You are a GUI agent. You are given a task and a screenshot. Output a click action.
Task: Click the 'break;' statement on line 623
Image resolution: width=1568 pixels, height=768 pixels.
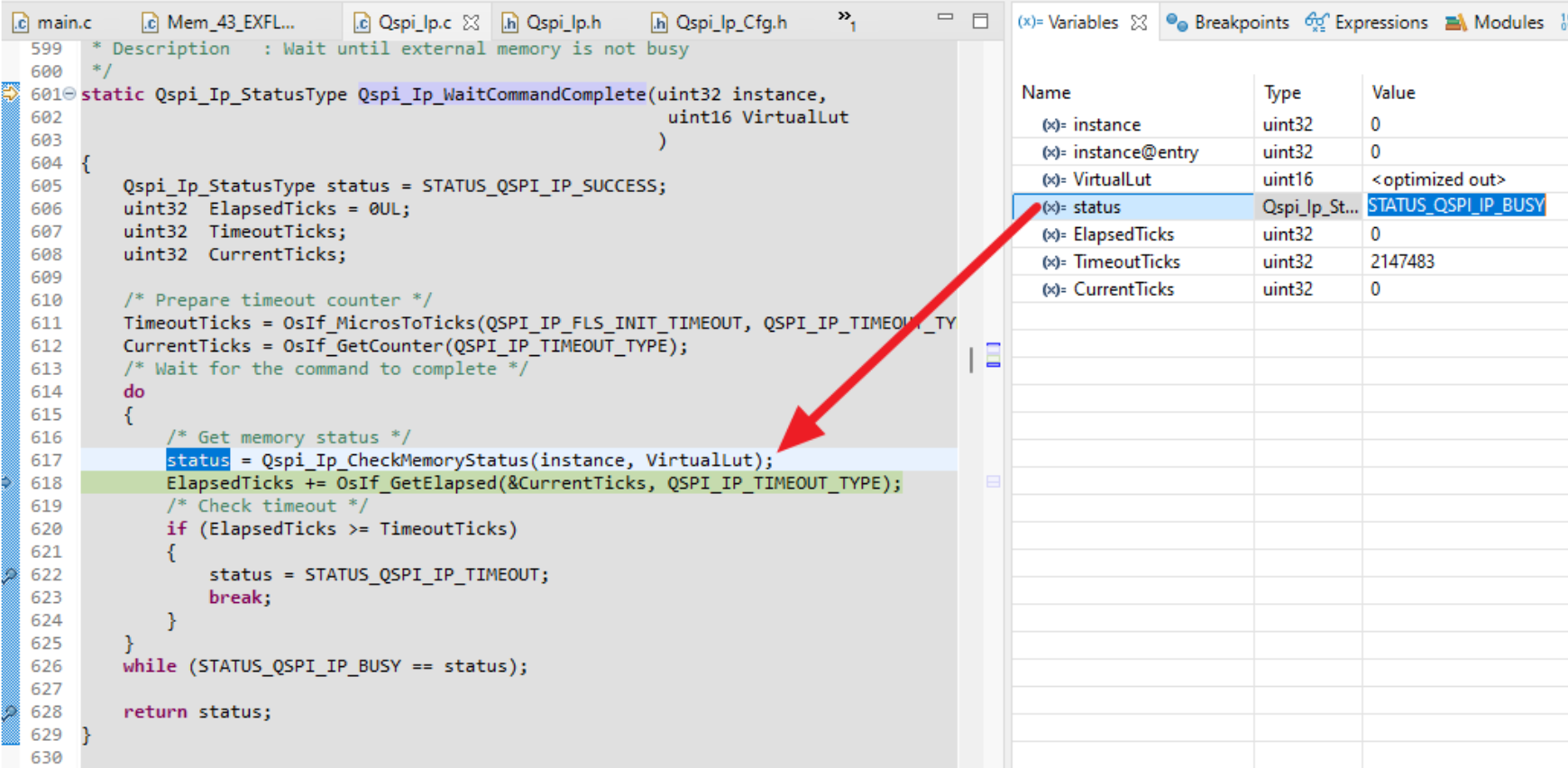click(240, 598)
